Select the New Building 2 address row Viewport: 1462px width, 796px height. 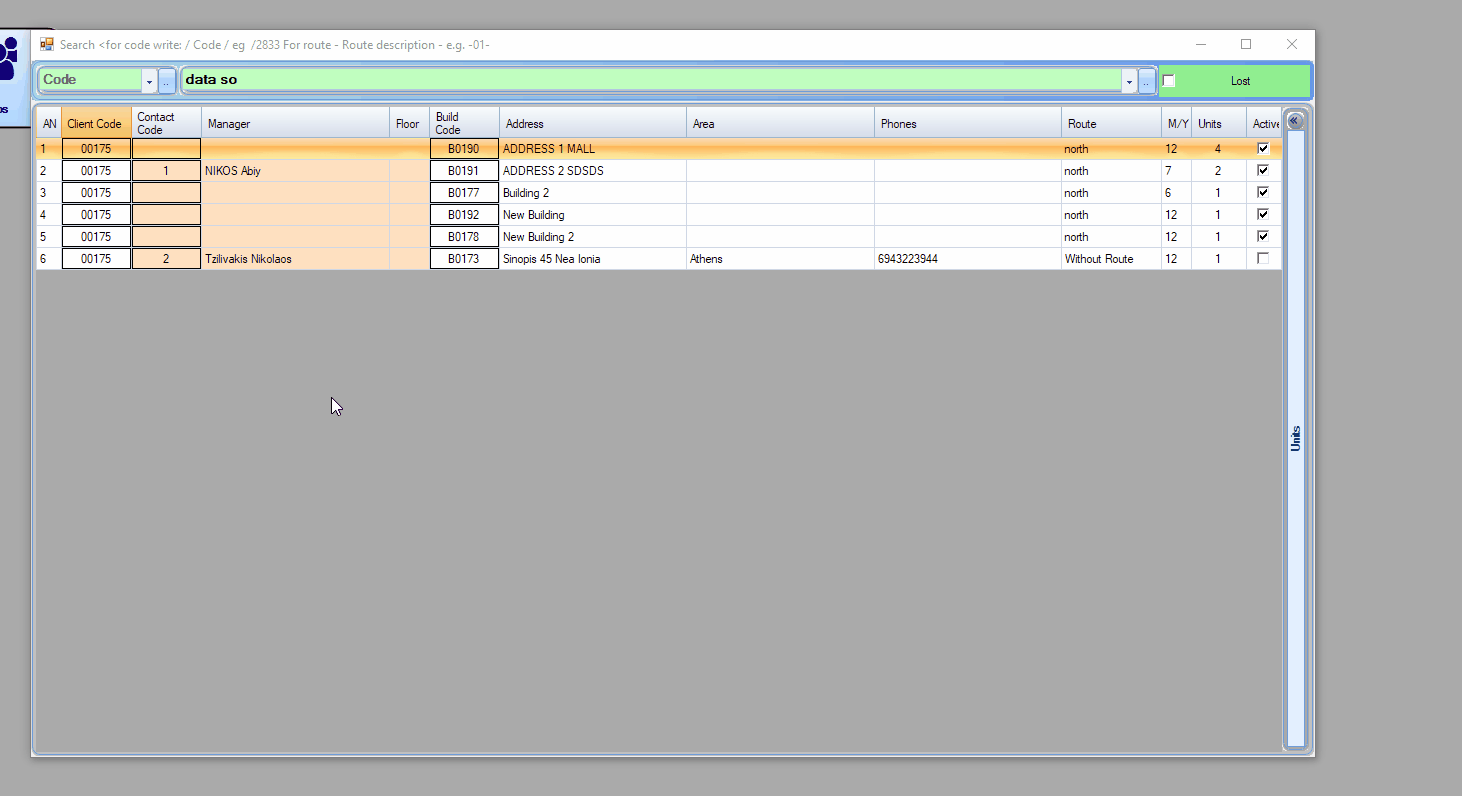(x=592, y=237)
